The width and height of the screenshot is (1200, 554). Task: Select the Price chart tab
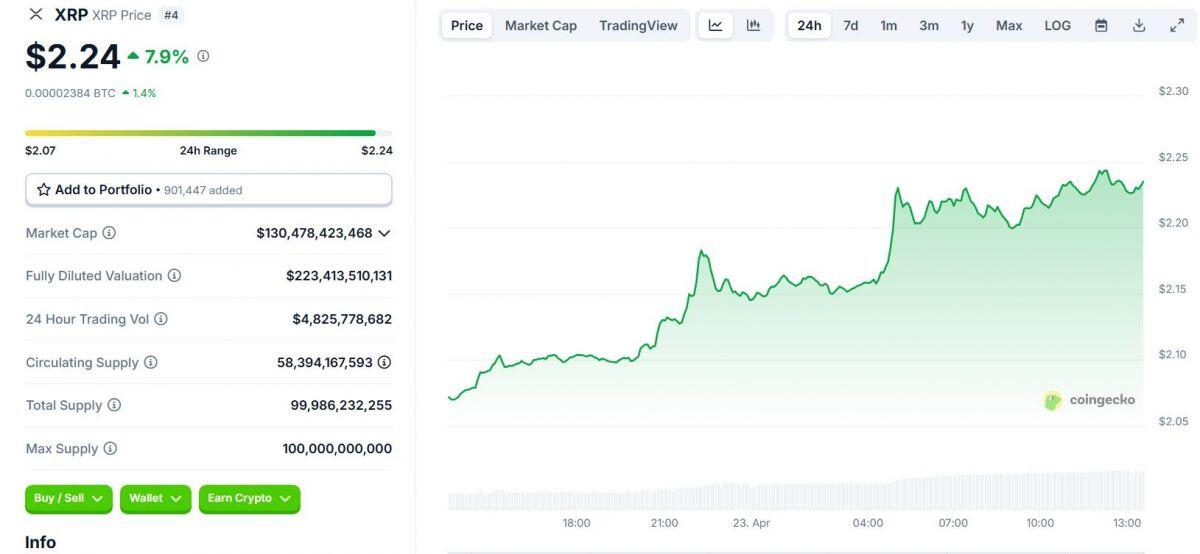[x=467, y=26]
